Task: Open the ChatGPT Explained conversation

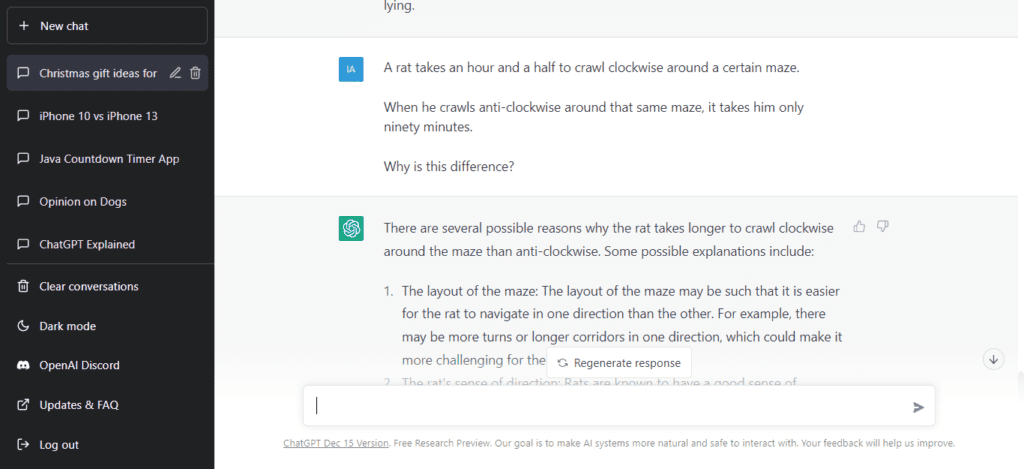Action: coord(87,244)
